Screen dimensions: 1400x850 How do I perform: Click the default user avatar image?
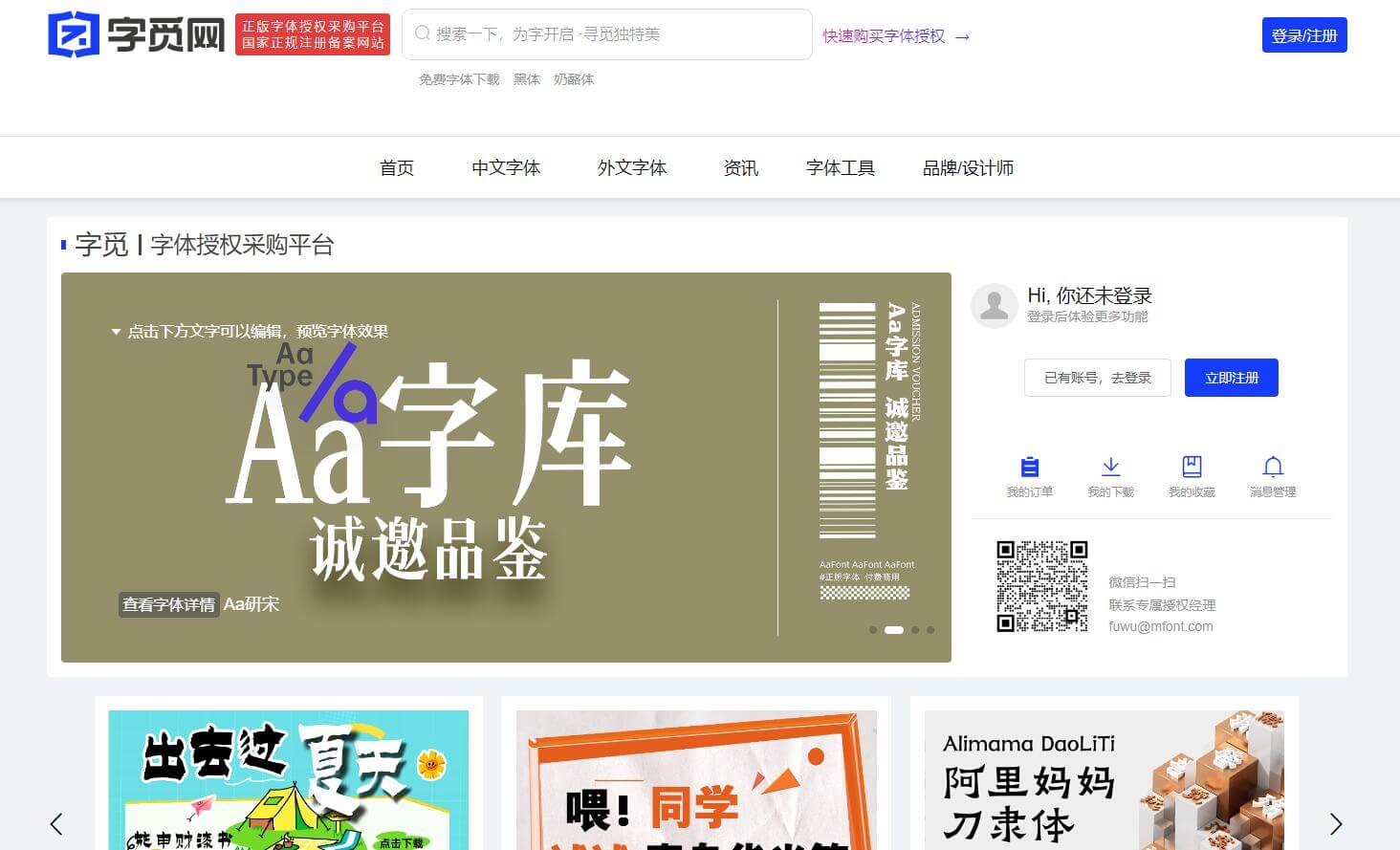(994, 305)
